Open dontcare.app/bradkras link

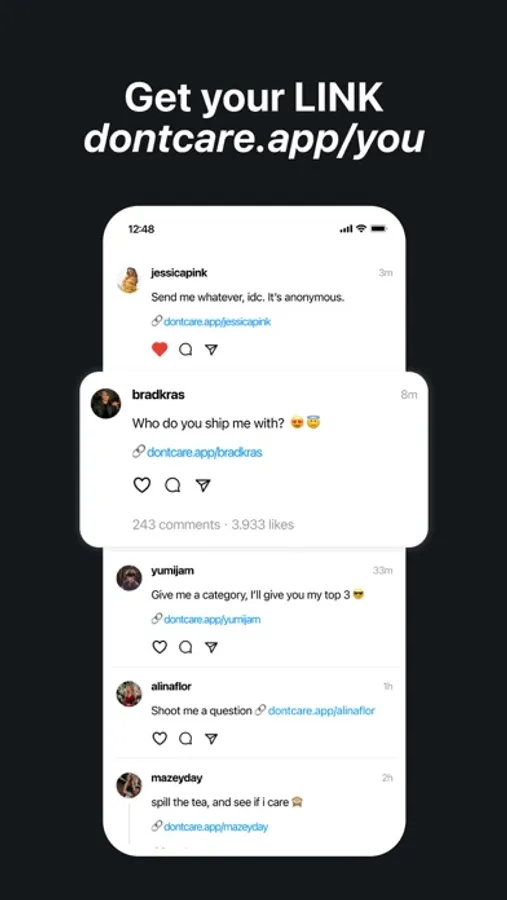204,452
